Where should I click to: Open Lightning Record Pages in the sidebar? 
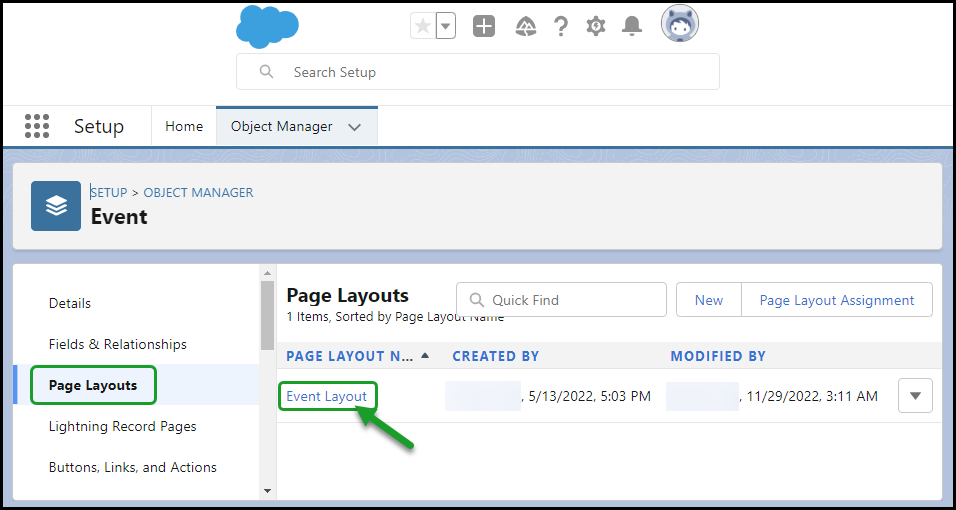123,426
